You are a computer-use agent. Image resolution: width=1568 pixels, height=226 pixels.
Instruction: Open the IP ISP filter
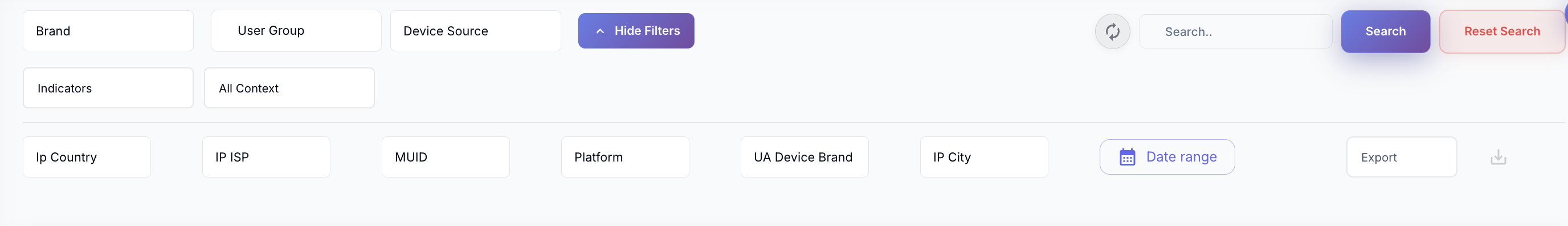click(266, 157)
